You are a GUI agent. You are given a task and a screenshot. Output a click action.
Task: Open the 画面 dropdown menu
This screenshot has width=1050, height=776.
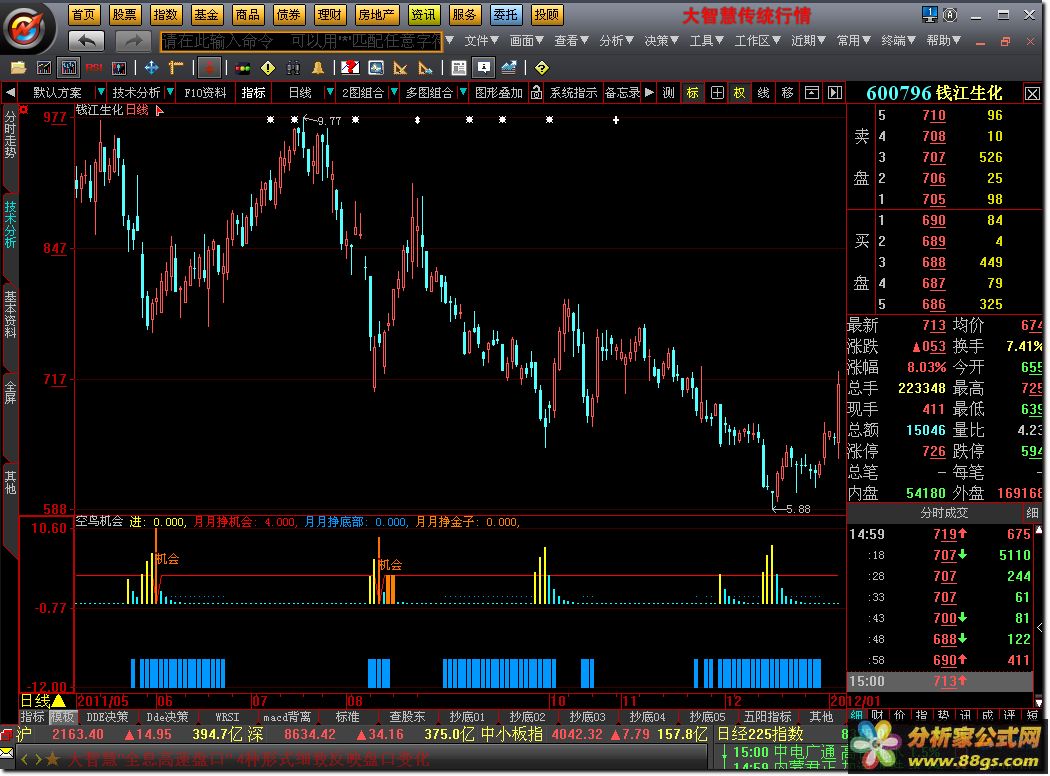[526, 41]
